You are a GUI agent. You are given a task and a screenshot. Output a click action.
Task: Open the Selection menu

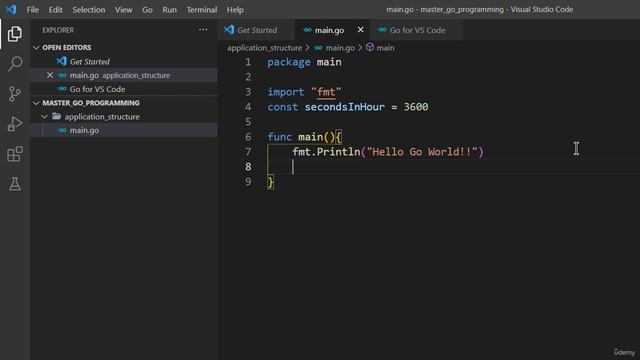coord(89,9)
